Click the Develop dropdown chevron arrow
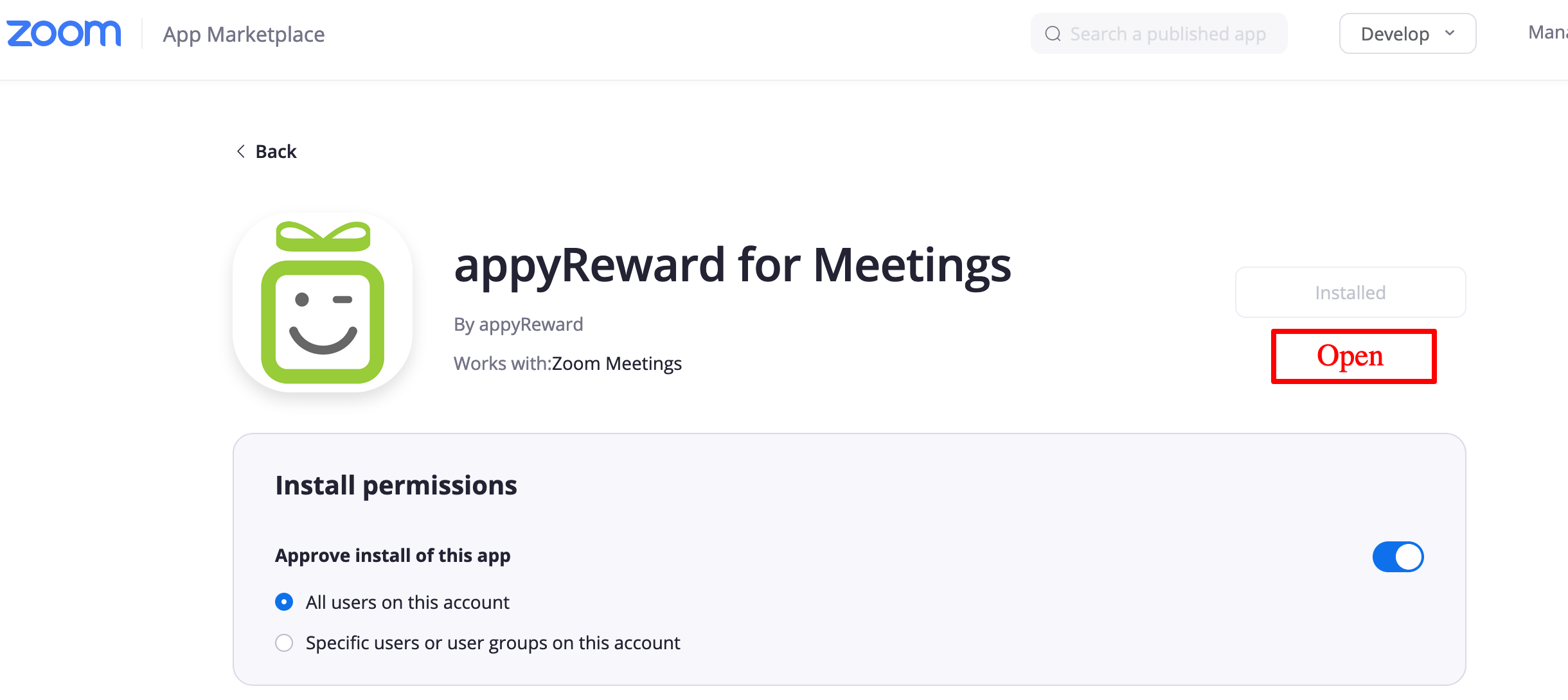This screenshot has width=1568, height=700. (x=1450, y=33)
